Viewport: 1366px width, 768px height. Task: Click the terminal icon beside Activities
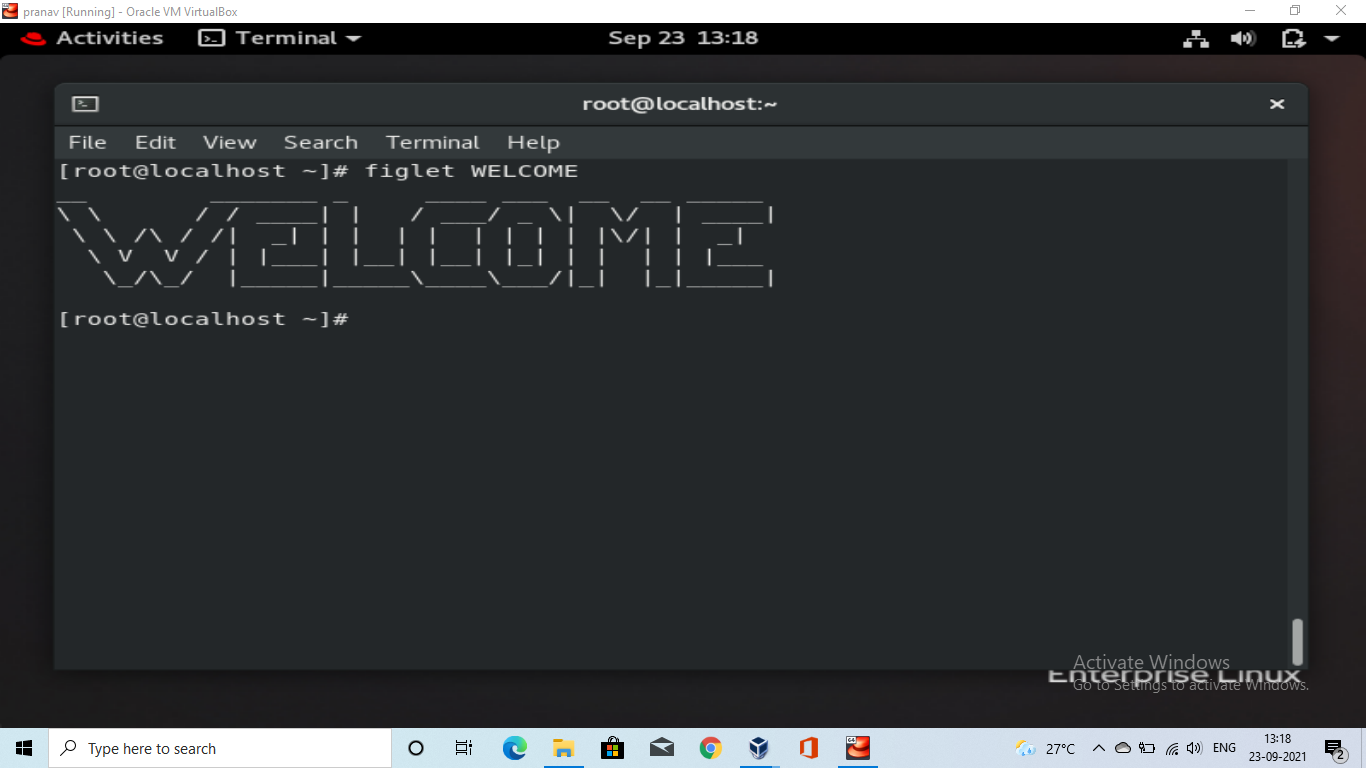(211, 37)
